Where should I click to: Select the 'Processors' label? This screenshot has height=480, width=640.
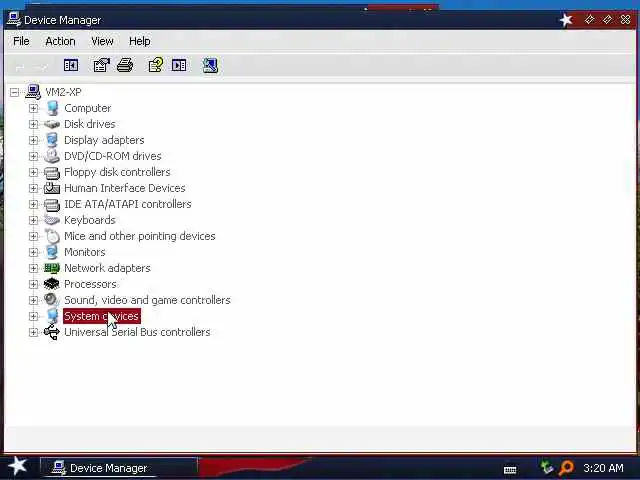pos(90,284)
